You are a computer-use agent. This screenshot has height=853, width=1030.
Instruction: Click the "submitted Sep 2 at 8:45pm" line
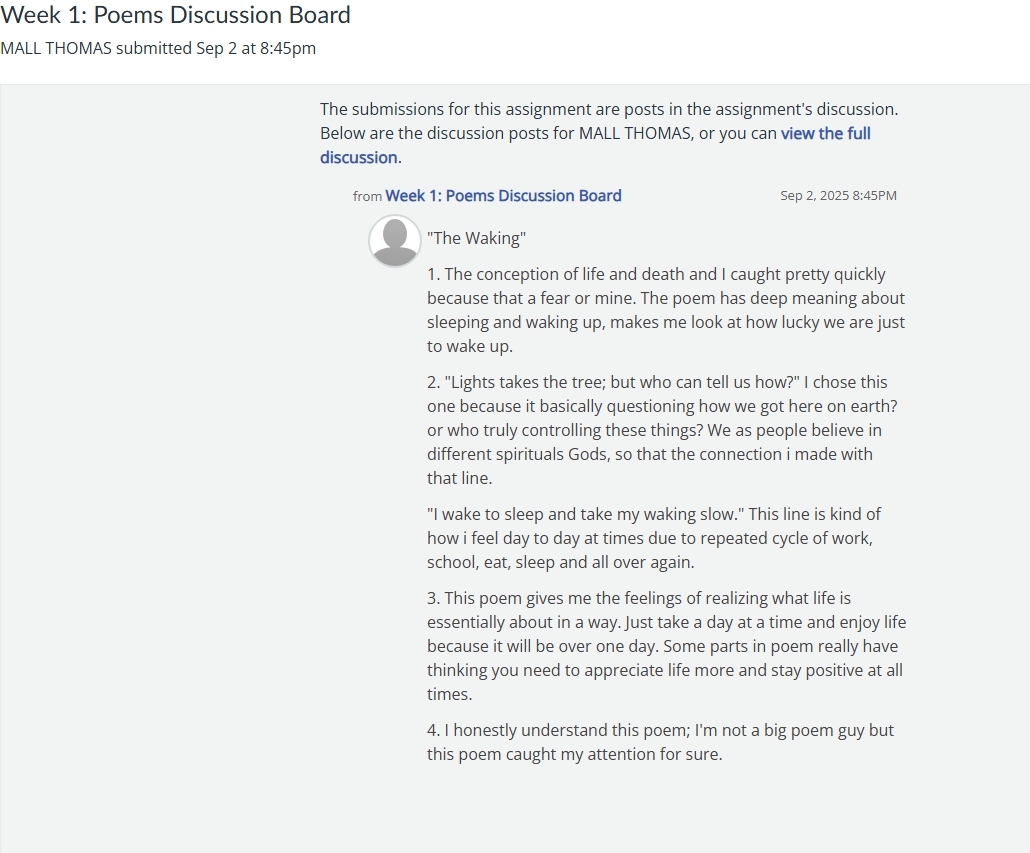215,48
